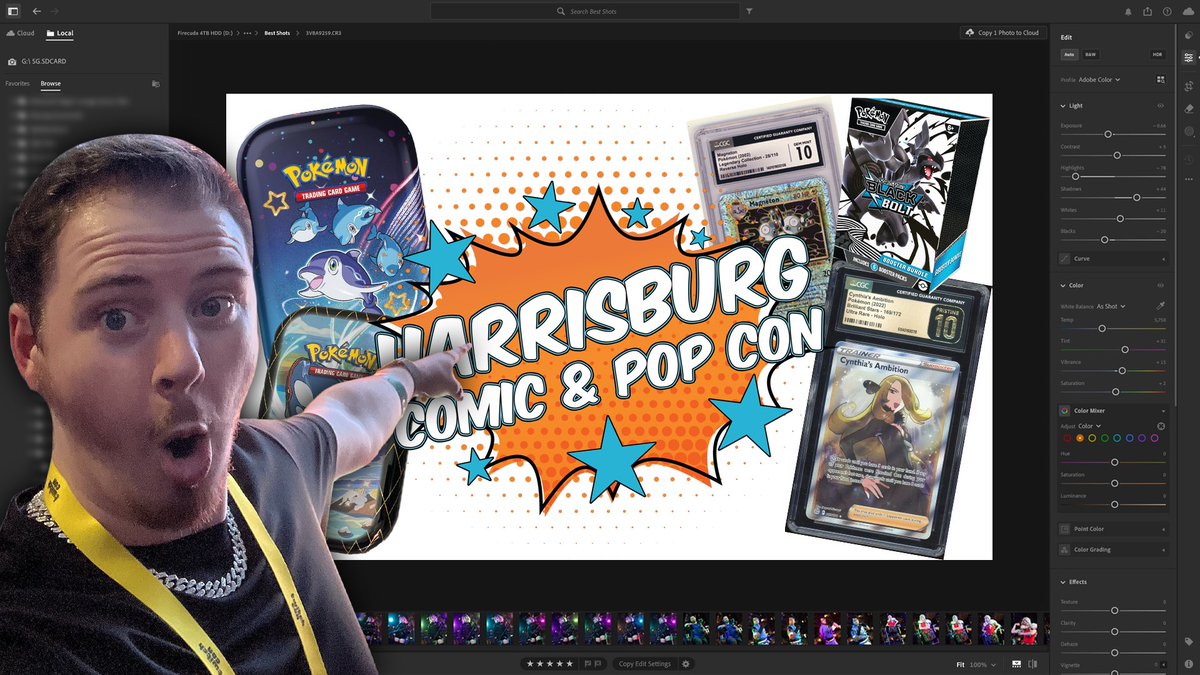Viewport: 1200px width, 675px height.
Task: Open the Adobe Color profile dropdown
Action: click(x=1099, y=79)
